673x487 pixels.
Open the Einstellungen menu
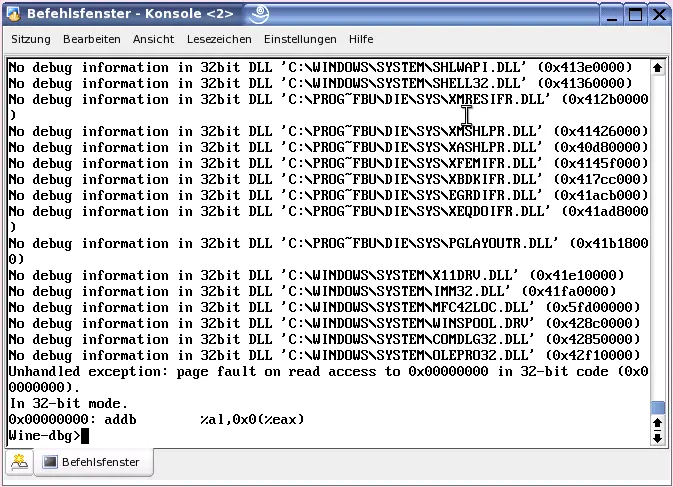point(300,39)
